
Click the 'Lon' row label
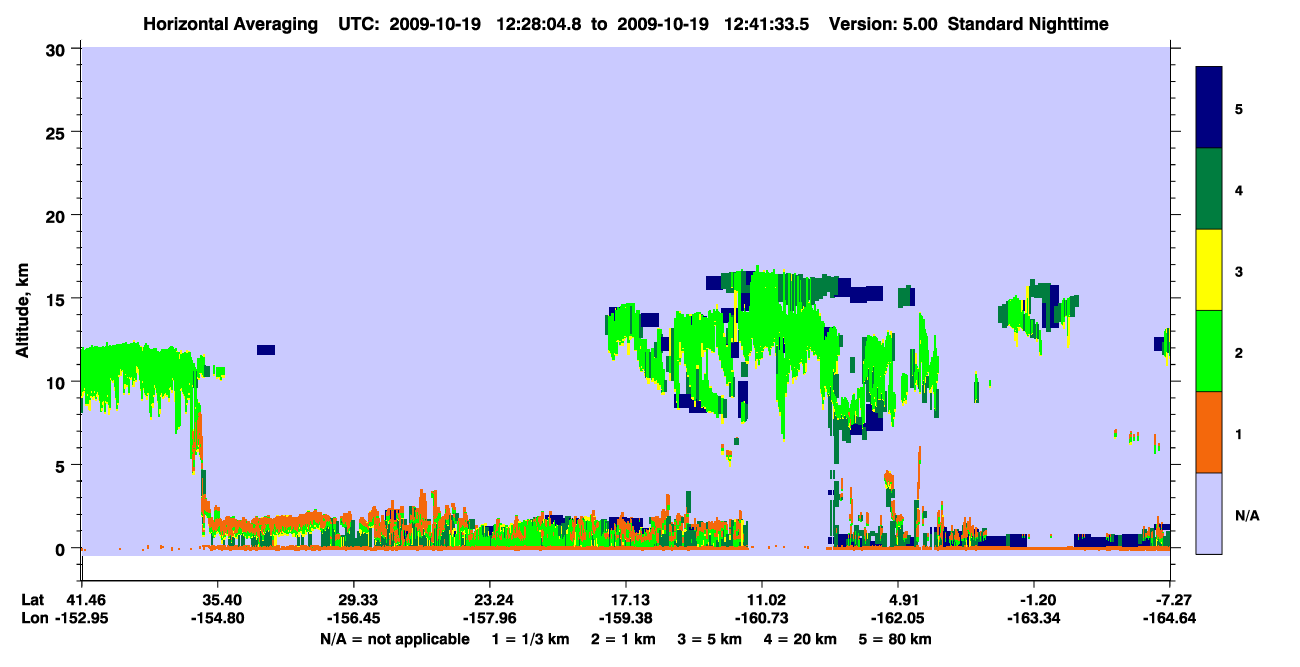34,619
